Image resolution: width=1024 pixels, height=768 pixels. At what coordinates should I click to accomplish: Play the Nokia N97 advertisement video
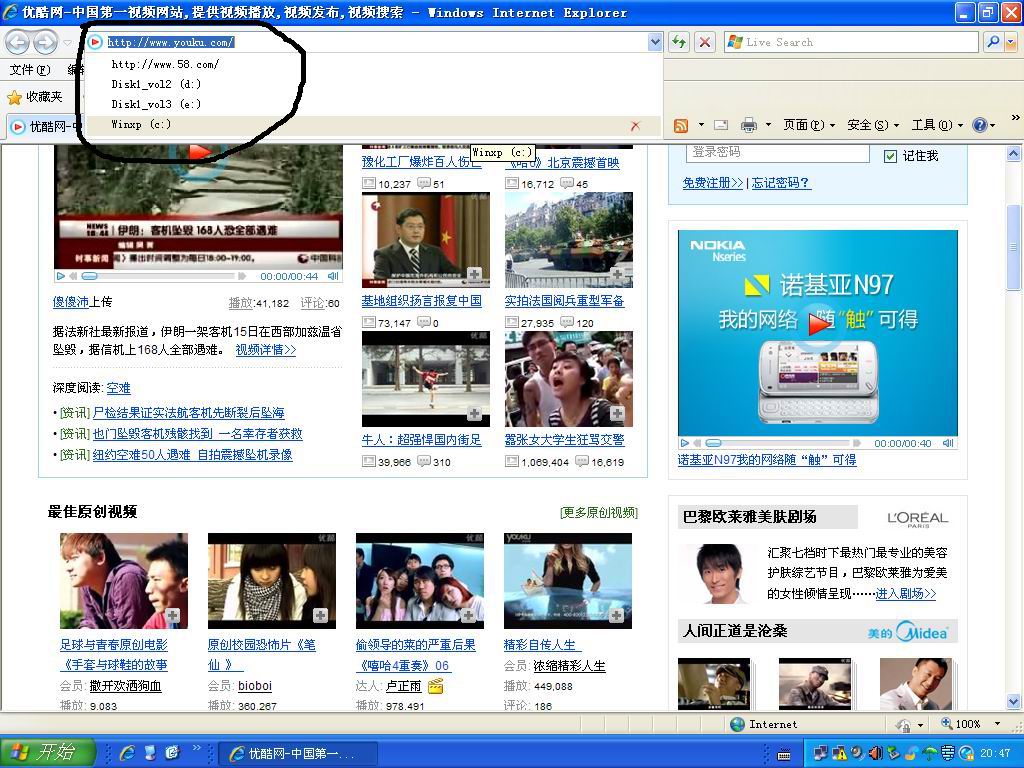click(685, 443)
